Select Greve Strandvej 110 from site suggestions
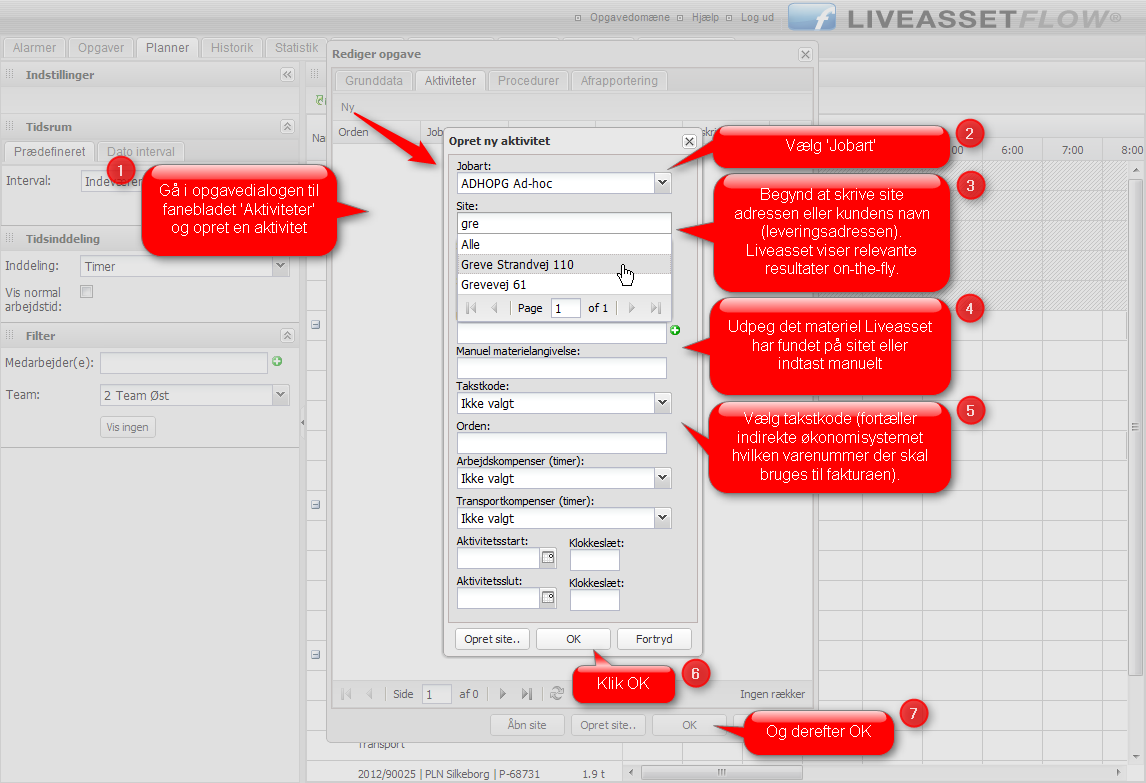Image resolution: width=1146 pixels, height=783 pixels. (x=517, y=265)
